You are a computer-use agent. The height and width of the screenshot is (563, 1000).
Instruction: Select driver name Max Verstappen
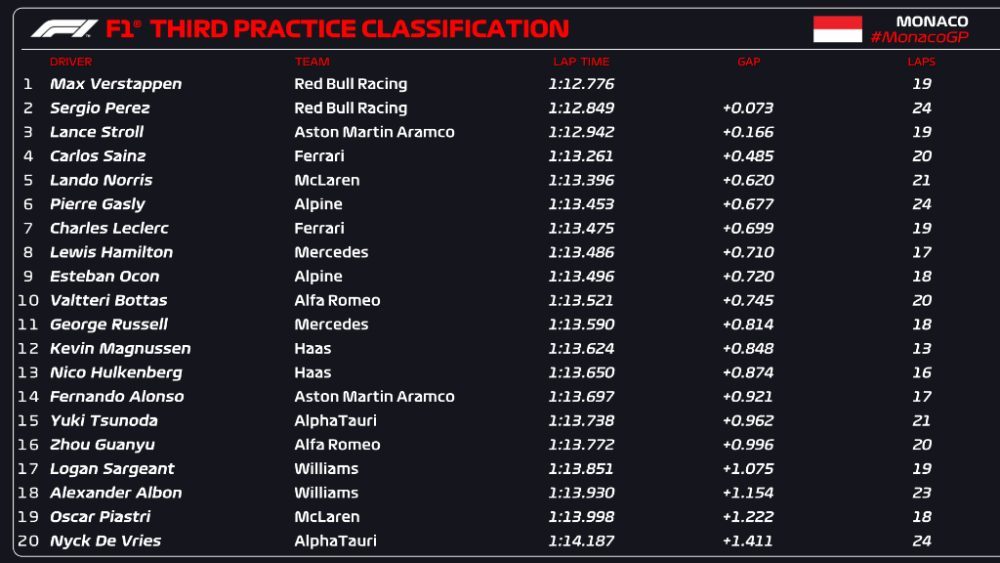[x=115, y=84]
